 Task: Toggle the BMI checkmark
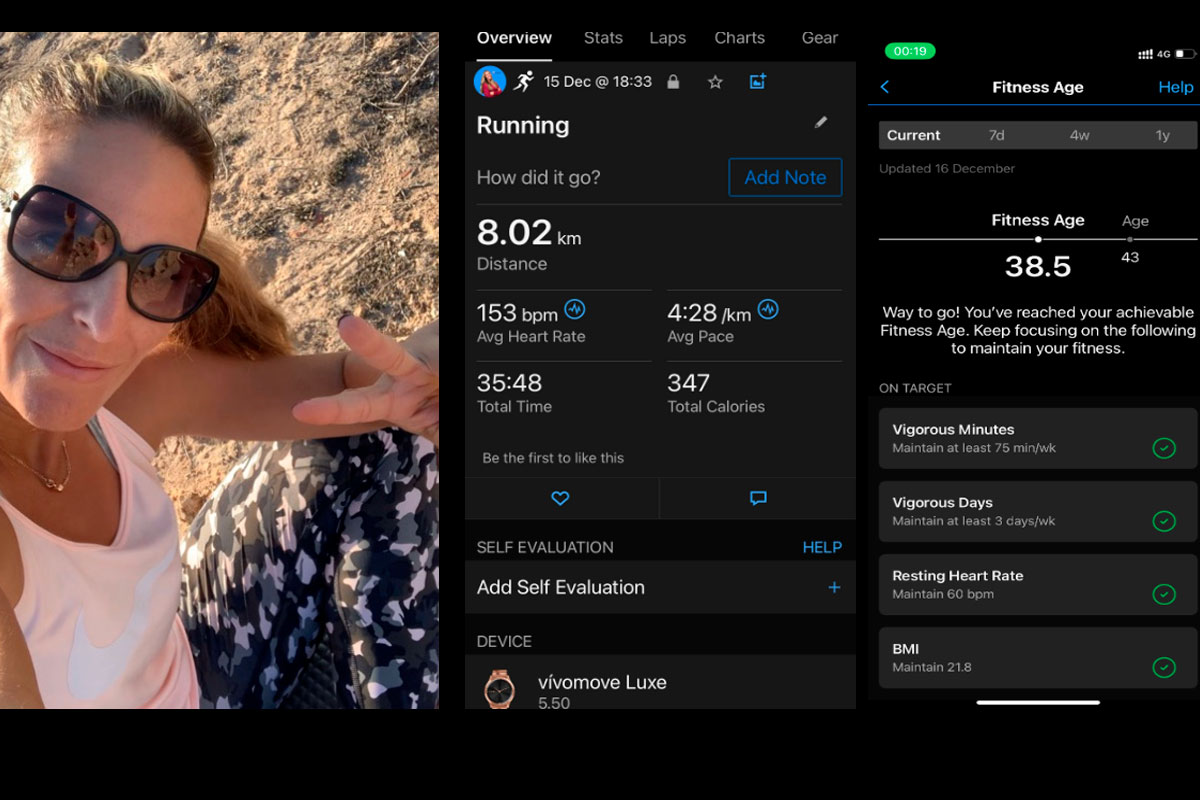pos(1164,667)
